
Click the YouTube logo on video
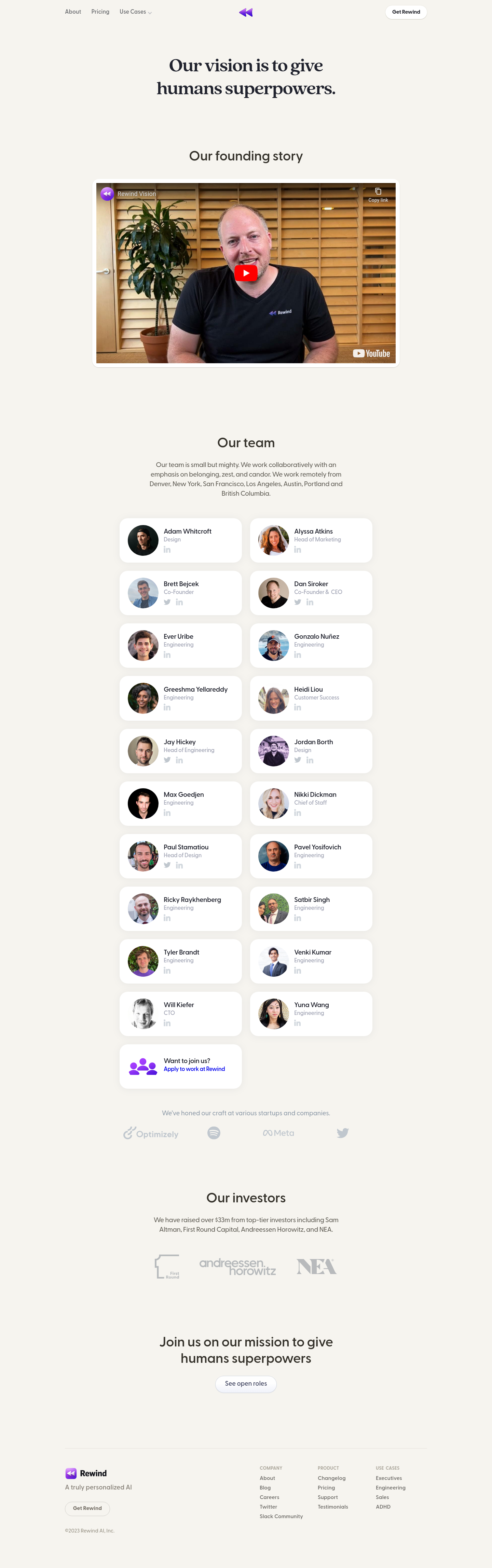[x=371, y=354]
